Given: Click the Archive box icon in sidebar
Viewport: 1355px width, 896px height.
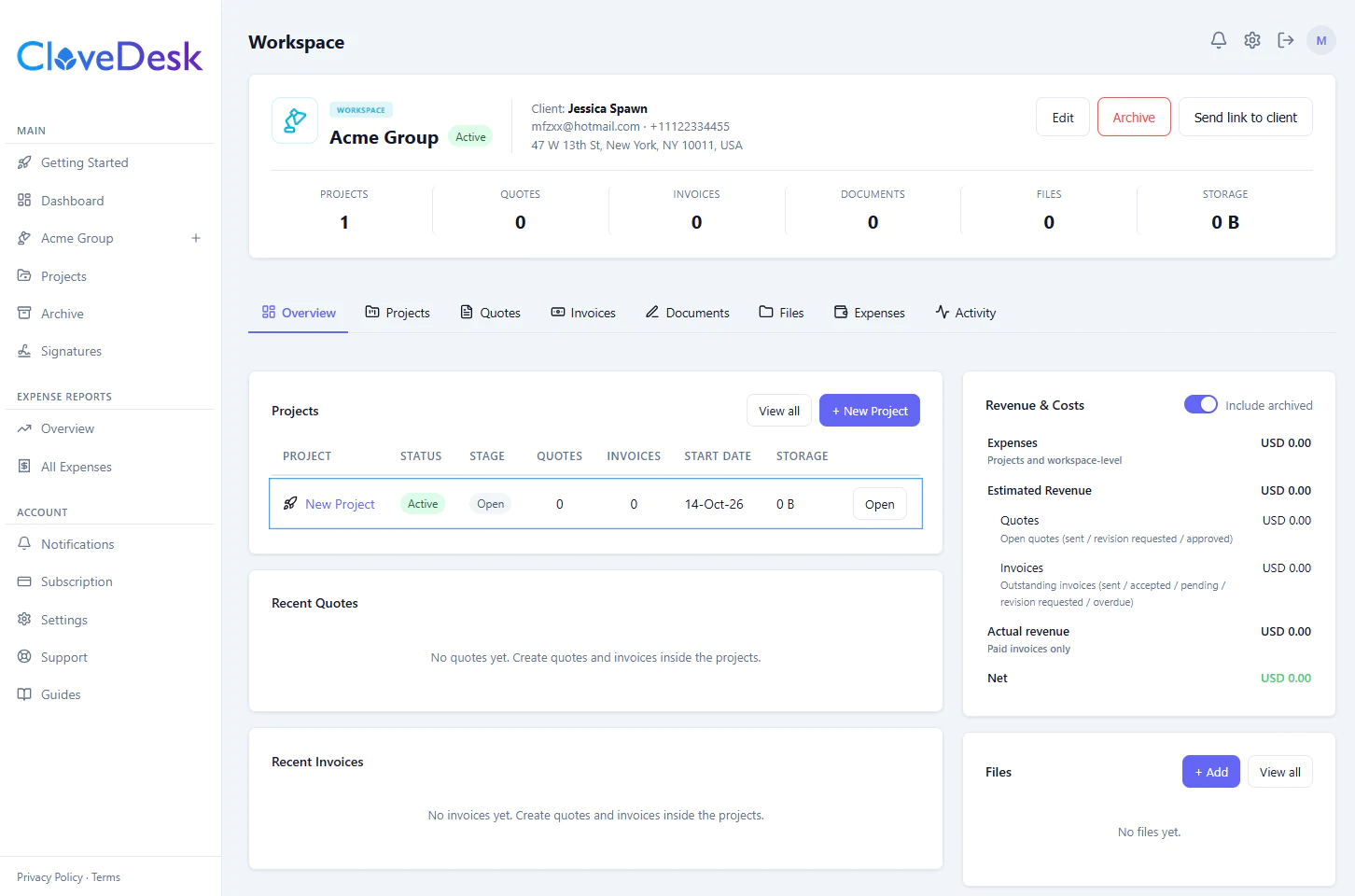Looking at the screenshot, I should point(24,314).
